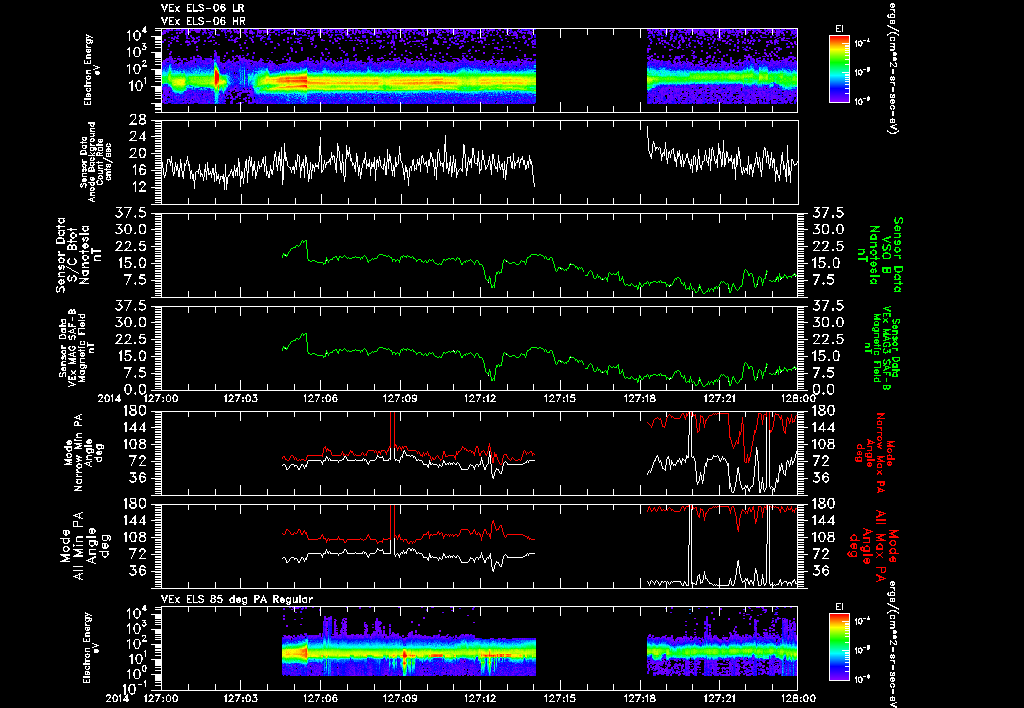This screenshot has width=1024, height=708.
Task: Click the "S/C Btot Nanotesla nT" axis label
Action: tap(78, 255)
